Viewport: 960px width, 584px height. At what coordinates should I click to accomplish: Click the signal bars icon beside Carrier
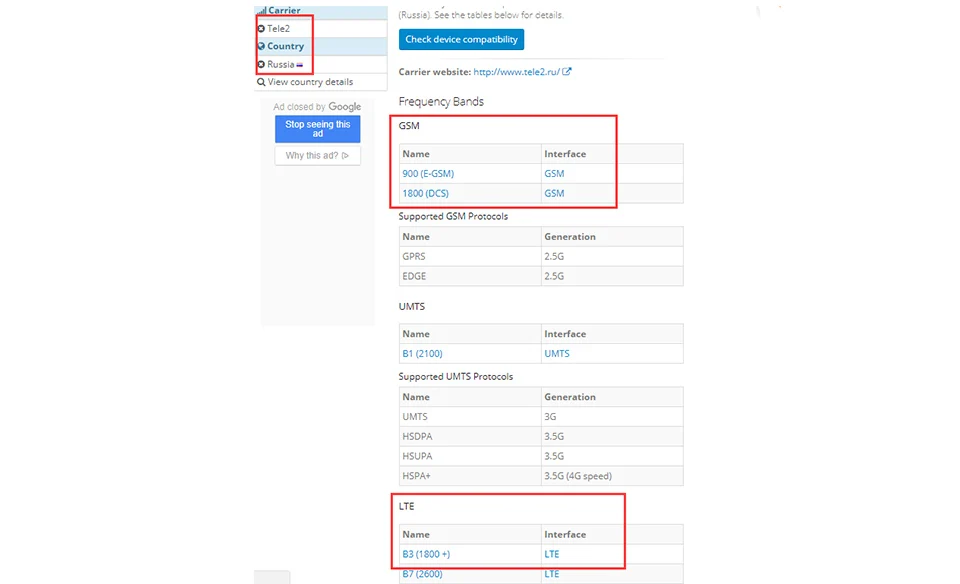click(x=261, y=10)
